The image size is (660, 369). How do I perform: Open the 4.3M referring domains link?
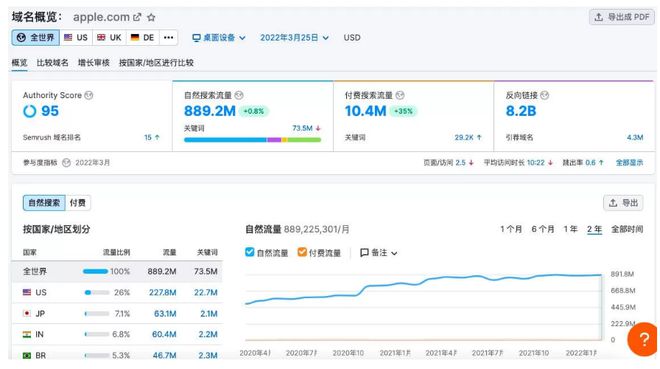coord(635,137)
